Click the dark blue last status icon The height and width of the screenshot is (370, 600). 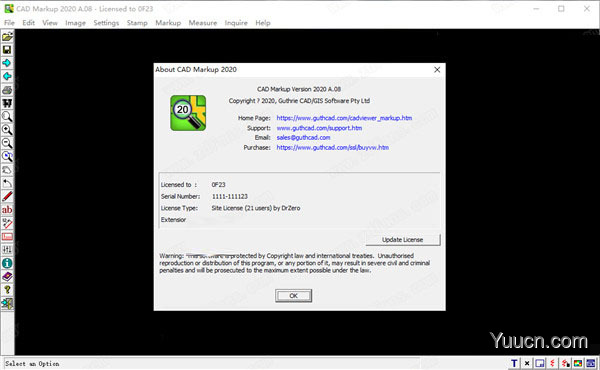591,363
